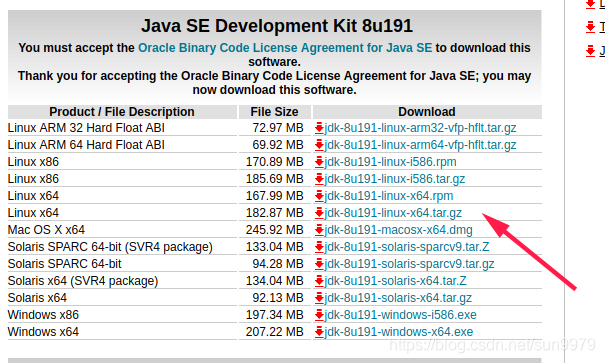Click 'Solaris SPARC 64-bit' 94.28 MB row text

(x=64, y=263)
